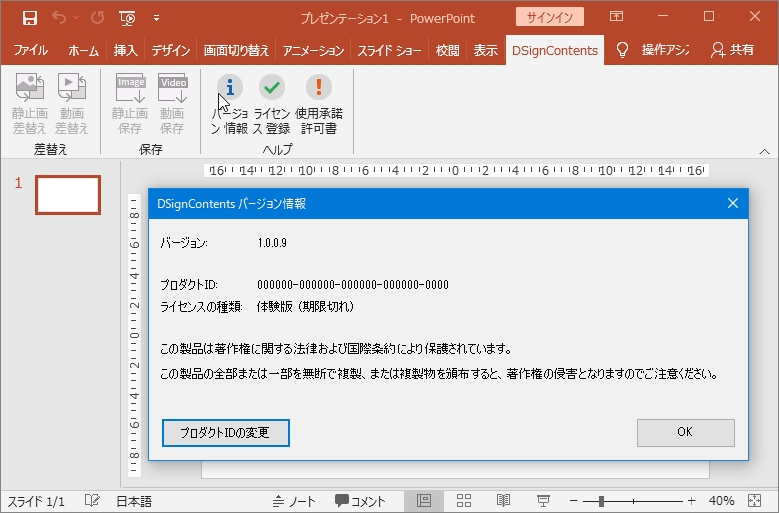This screenshot has width=779, height=513.
Task: Click 静止画差替え image replace icon
Action: (29, 103)
